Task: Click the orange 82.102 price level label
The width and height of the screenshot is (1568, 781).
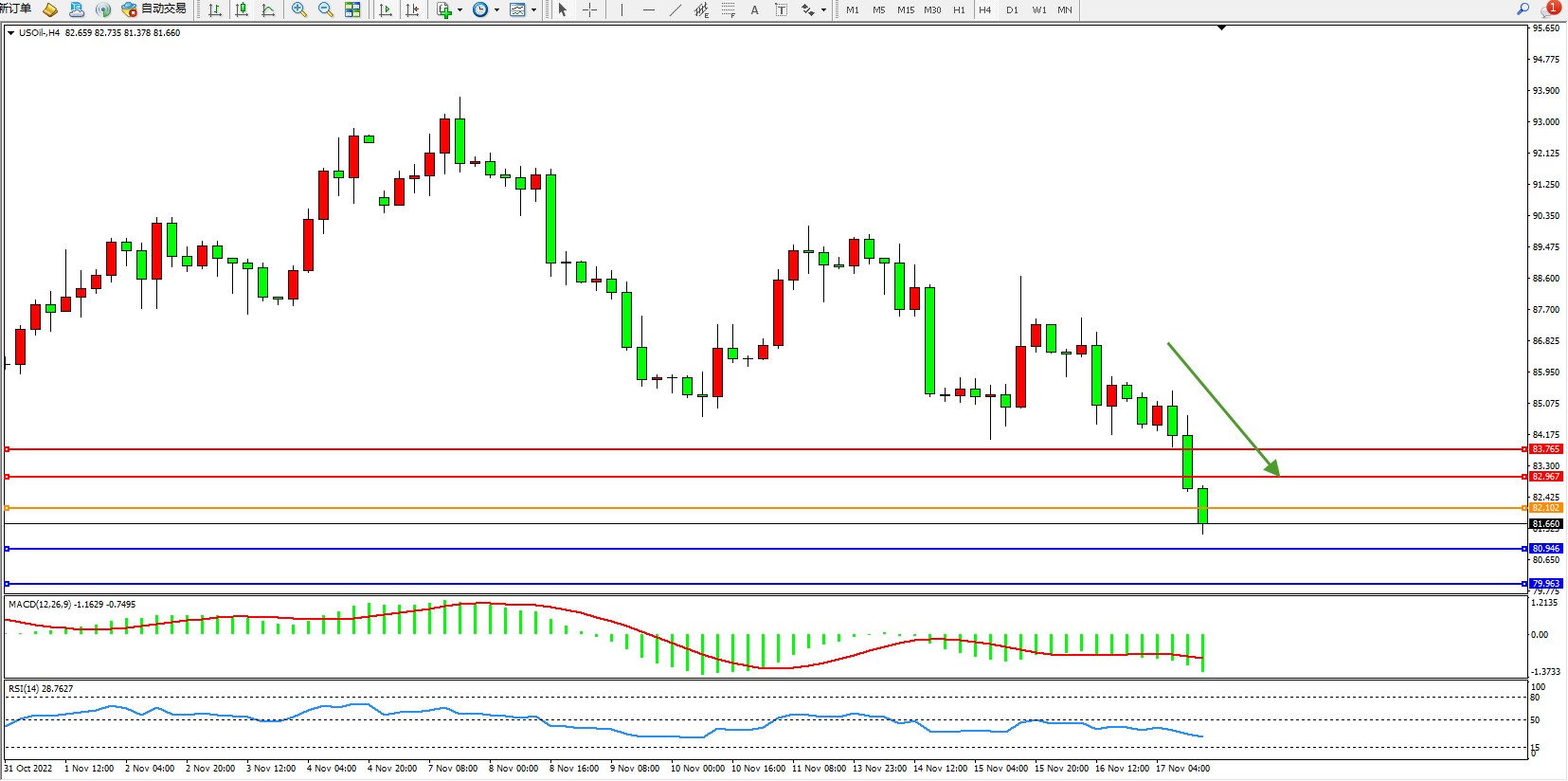Action: 1545,508
